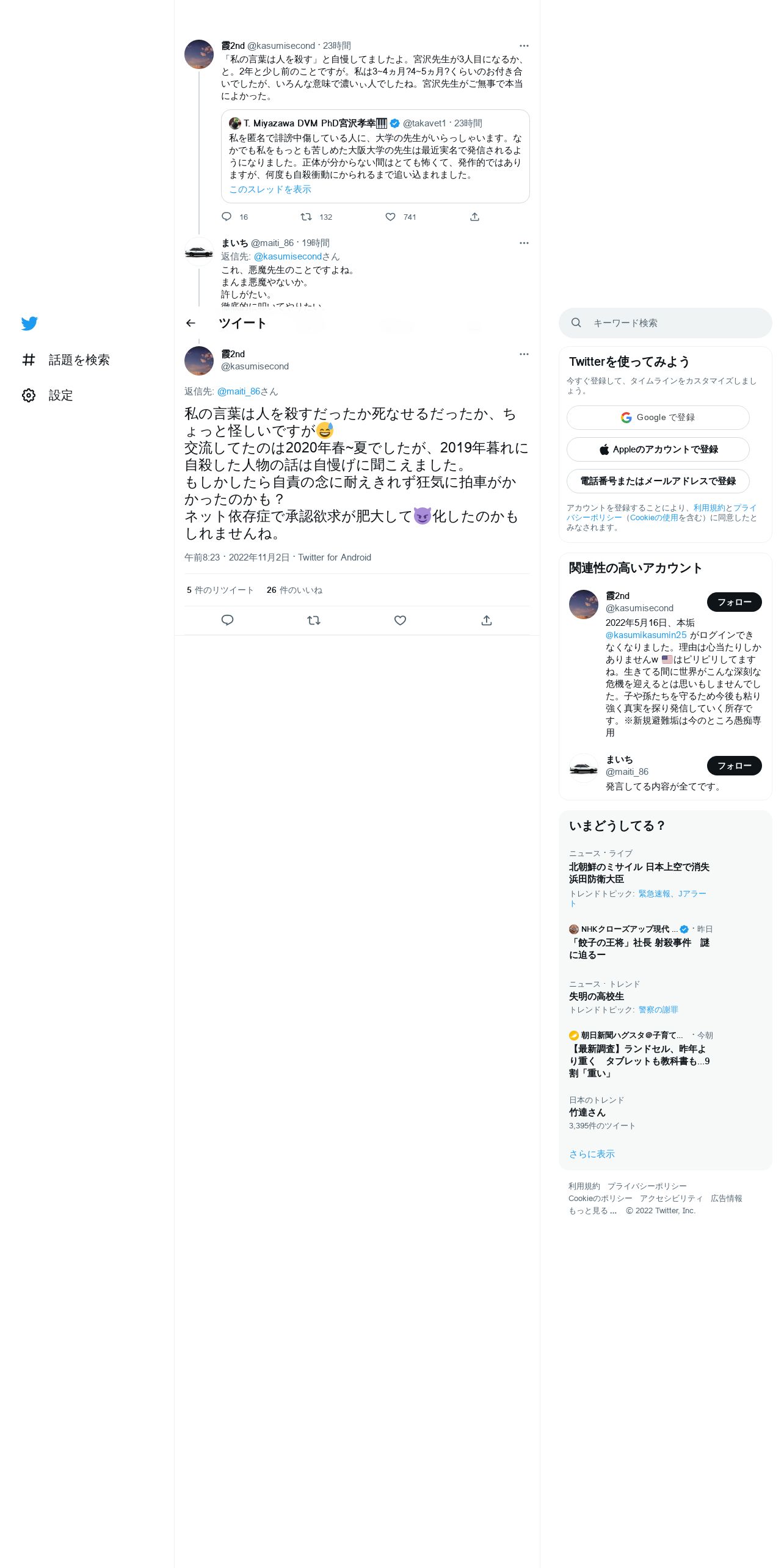The image size is (784, 1568).
Task: Focus the キーワード検索 search field
Action: click(665, 323)
